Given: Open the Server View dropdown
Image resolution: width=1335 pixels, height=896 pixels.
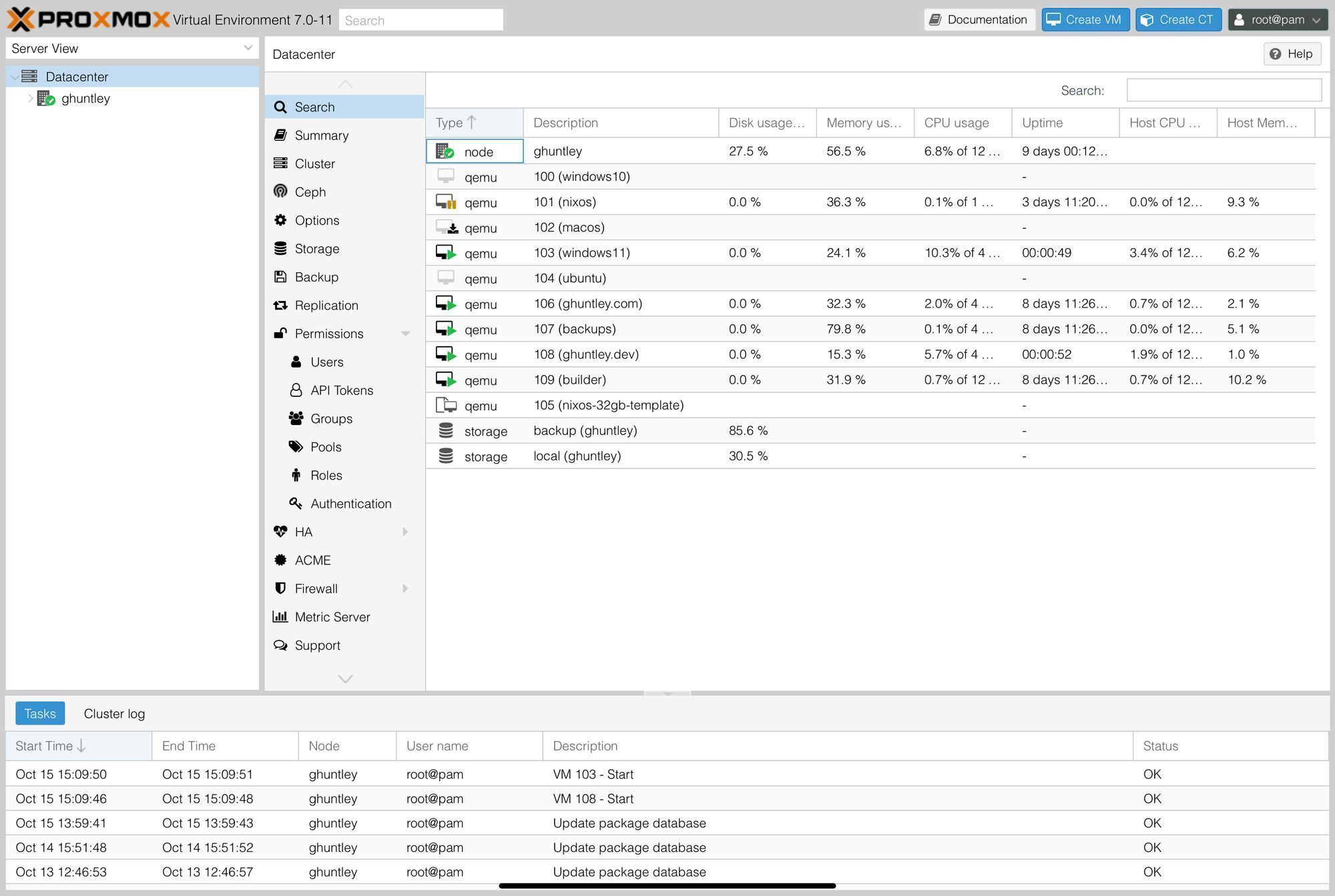Looking at the screenshot, I should 248,48.
